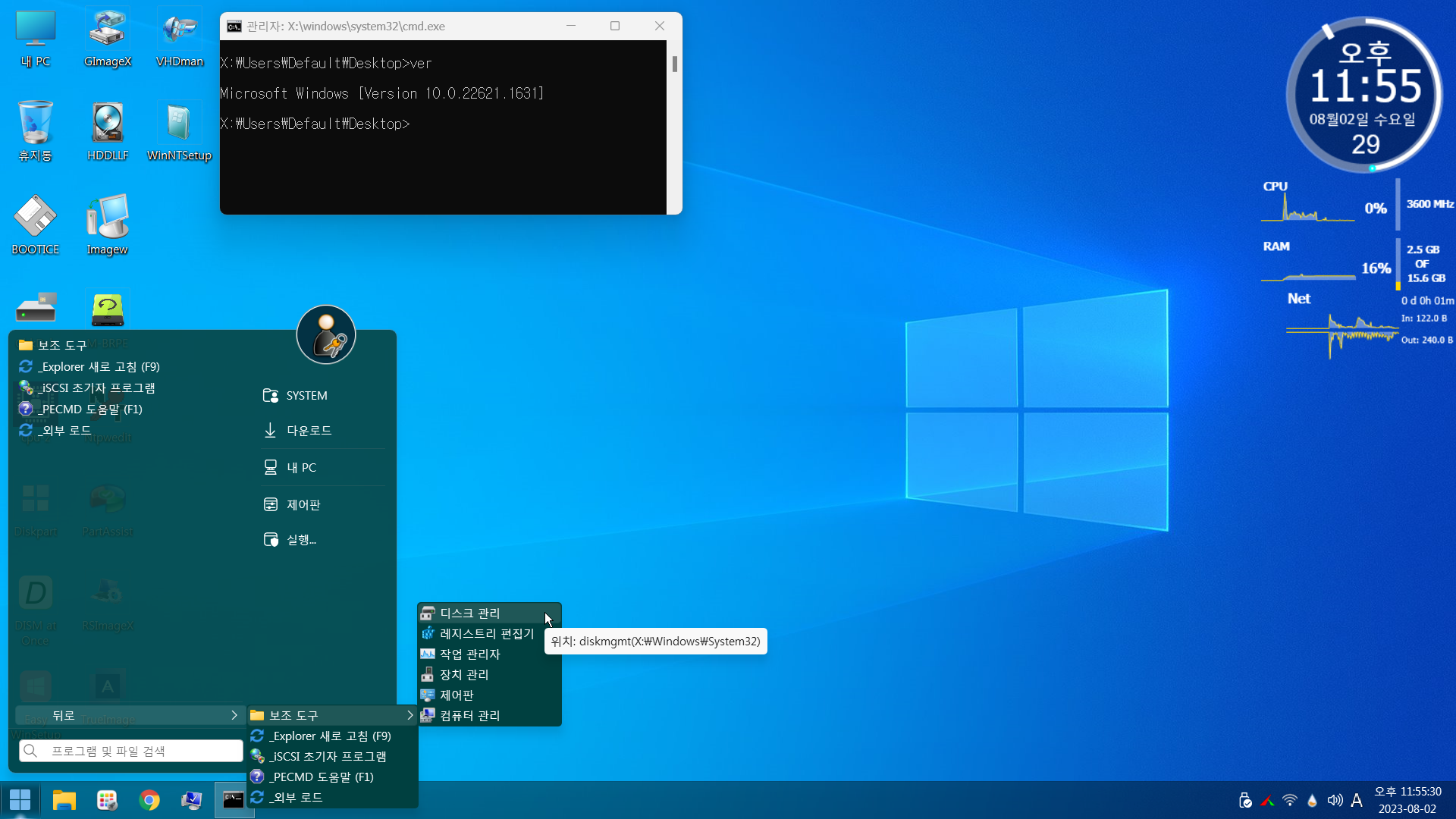The width and height of the screenshot is (1456, 819).
Task: Click _Explorer 새로 고침 (F9) in program list
Action: tap(89, 366)
